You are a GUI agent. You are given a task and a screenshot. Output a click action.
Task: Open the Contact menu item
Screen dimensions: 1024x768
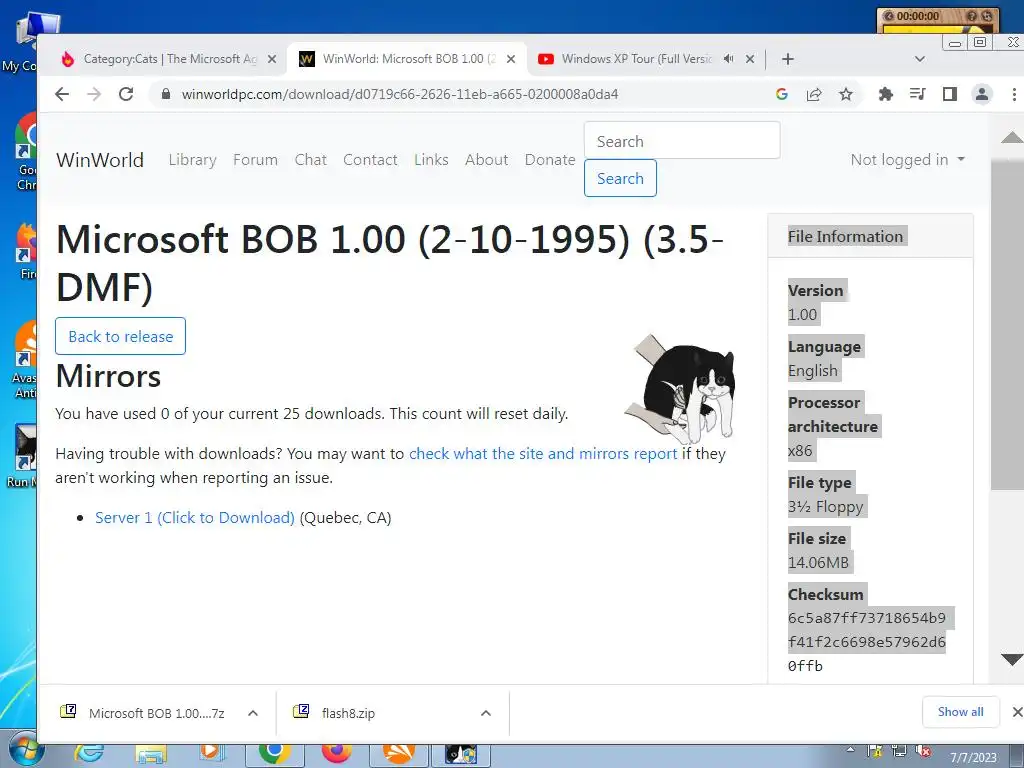(370, 159)
